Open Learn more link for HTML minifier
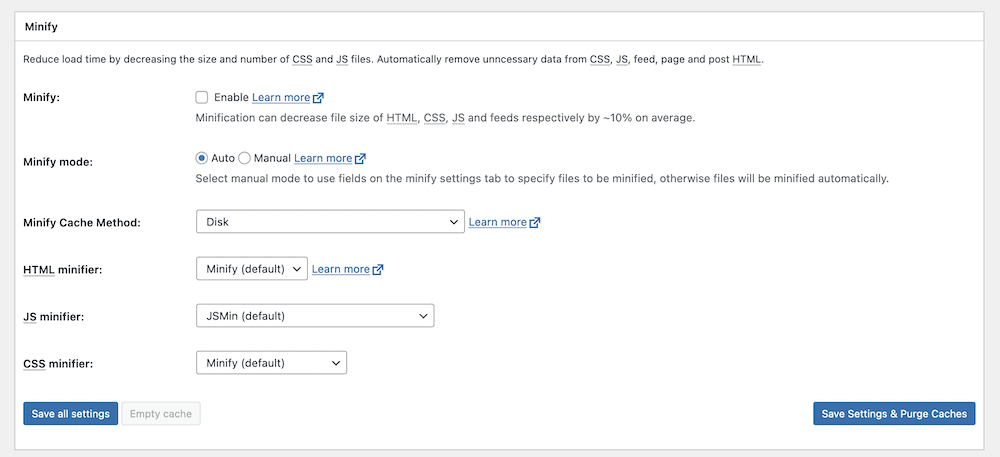This screenshot has height=457, width=1000. [341, 269]
